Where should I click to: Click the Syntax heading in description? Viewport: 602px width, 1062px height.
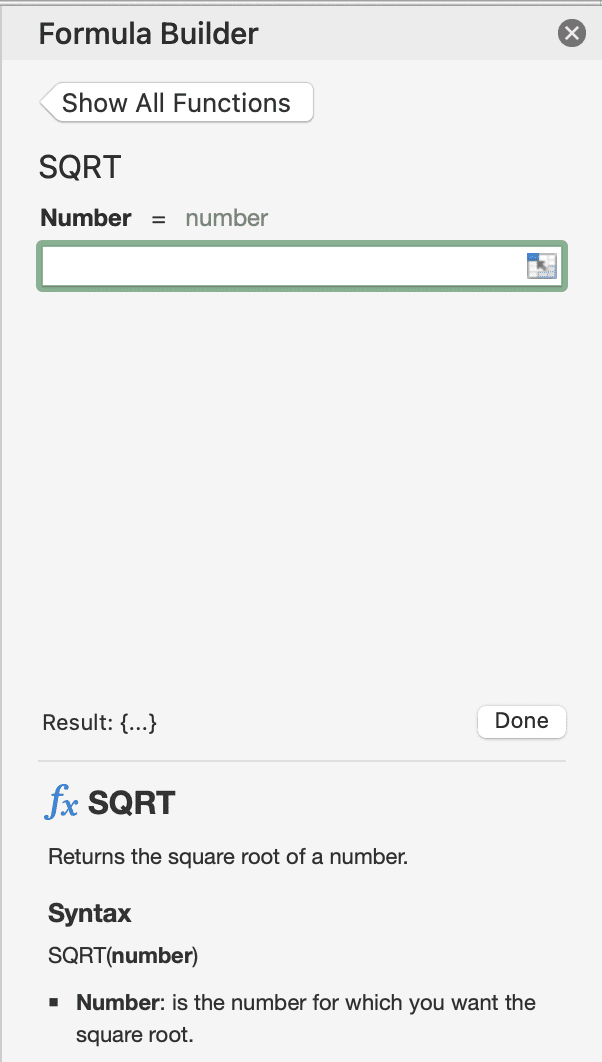pos(88,913)
